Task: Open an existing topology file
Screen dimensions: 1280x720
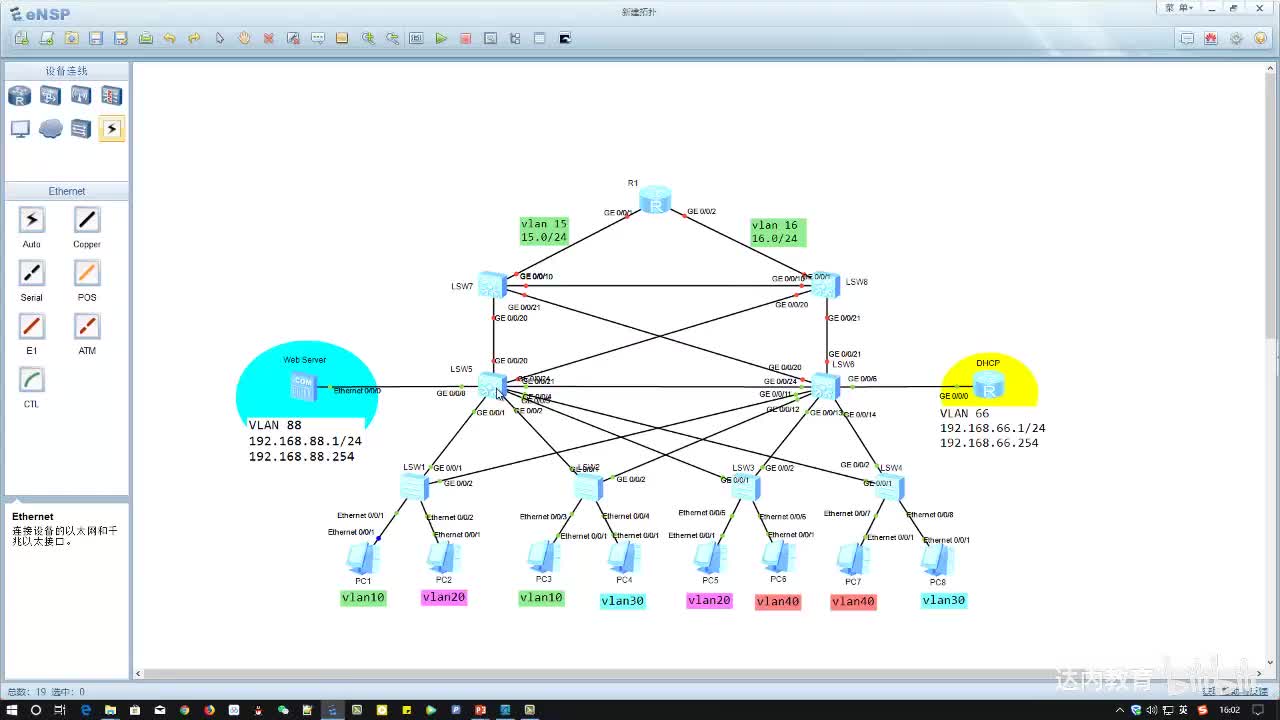Action: coord(71,38)
